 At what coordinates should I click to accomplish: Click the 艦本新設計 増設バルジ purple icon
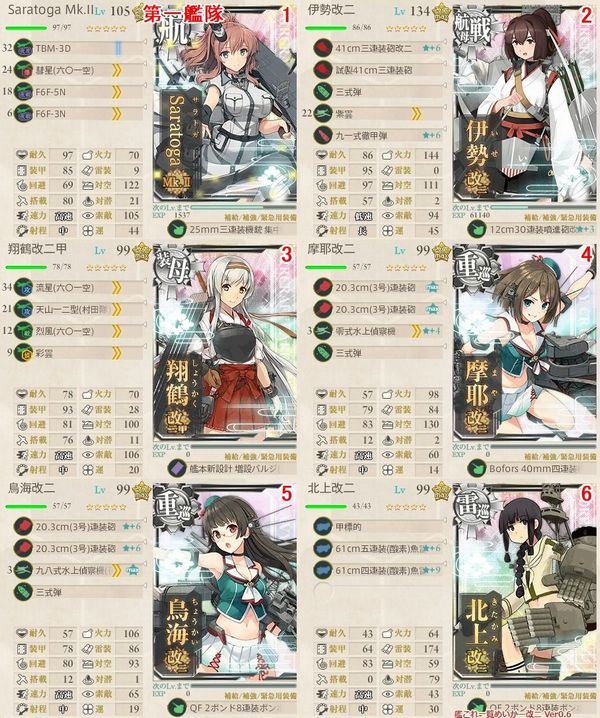[x=176, y=468]
